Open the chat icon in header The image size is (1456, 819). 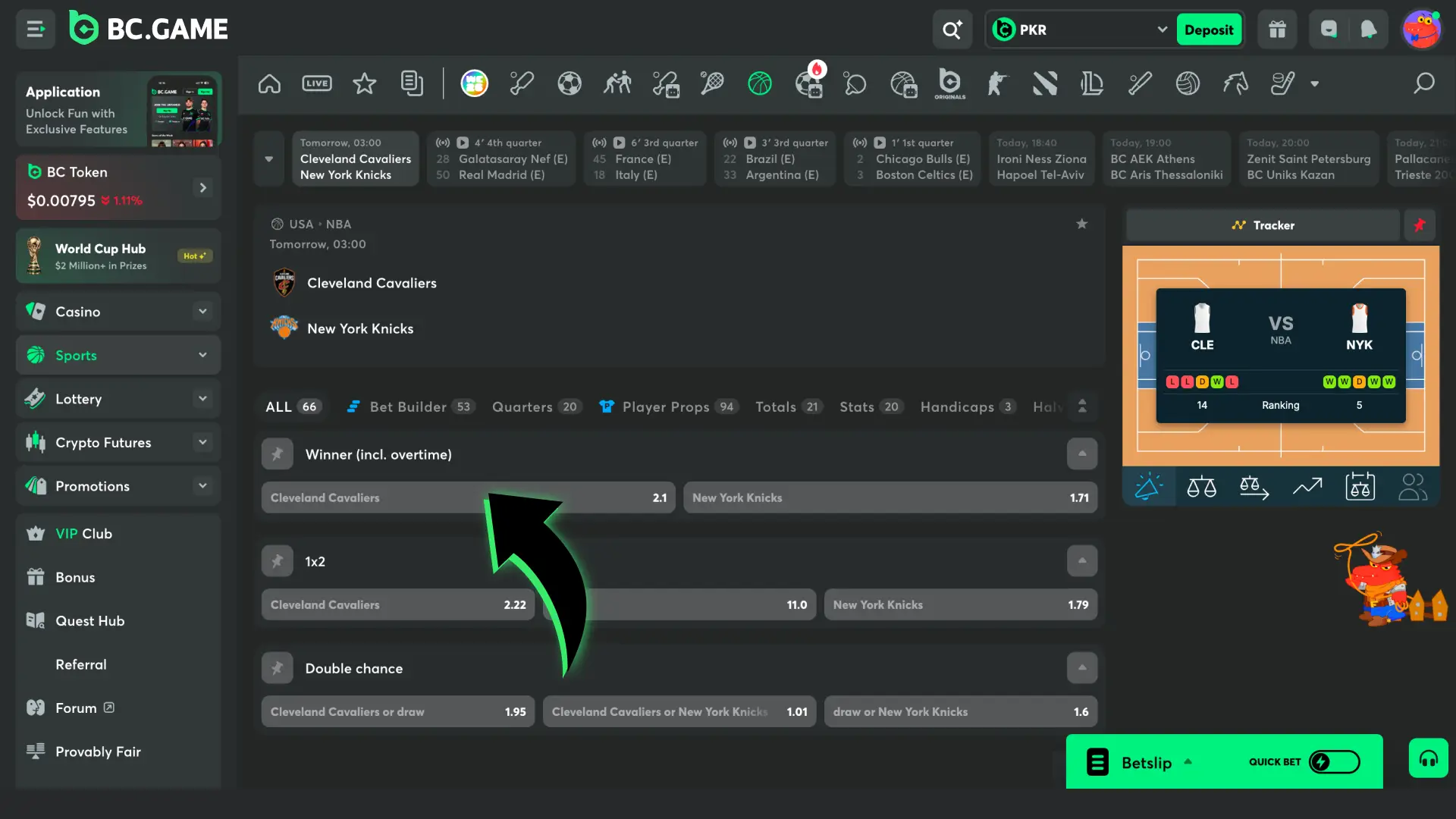(1329, 30)
